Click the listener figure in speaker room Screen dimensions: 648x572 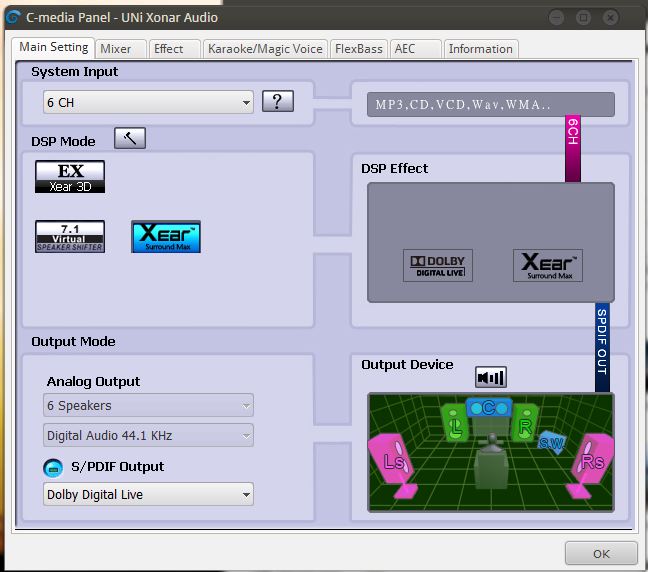491,462
